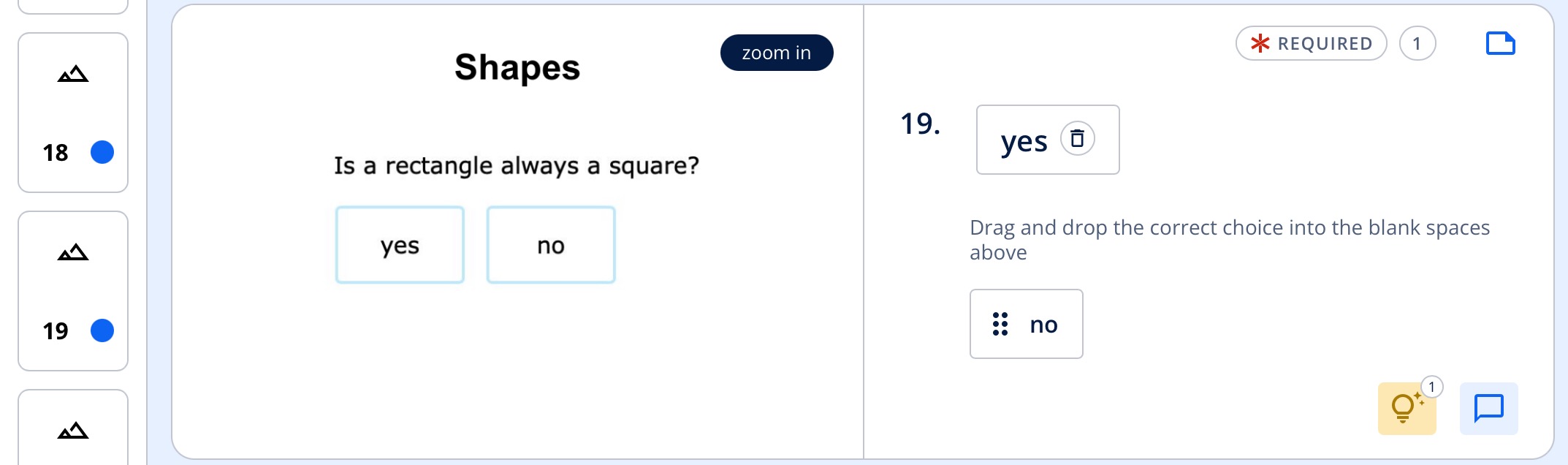Click the trash icon beside yes answer
Viewport: 1568px width, 465px height.
point(1077,138)
